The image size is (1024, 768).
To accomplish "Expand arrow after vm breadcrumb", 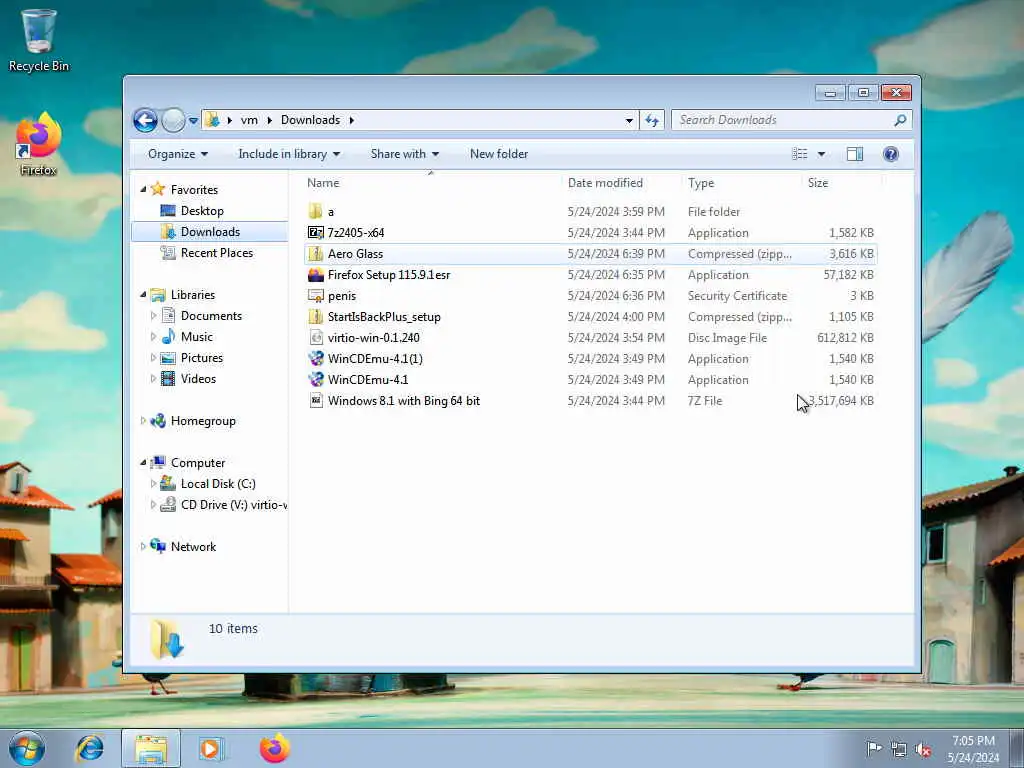I will [x=269, y=120].
